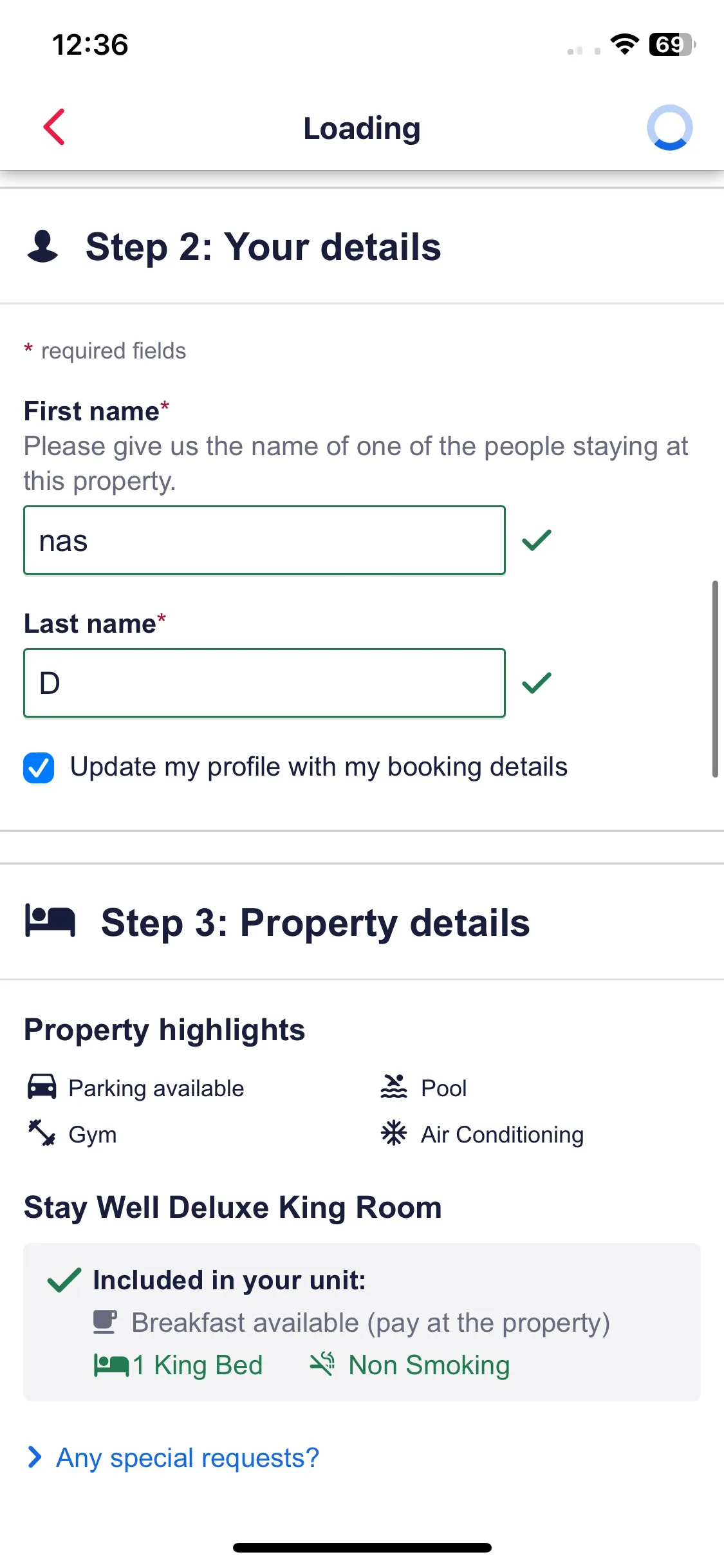Screen dimensions: 724x1568
Task: Tap the Pool swimmer icon
Action: coord(394,1087)
